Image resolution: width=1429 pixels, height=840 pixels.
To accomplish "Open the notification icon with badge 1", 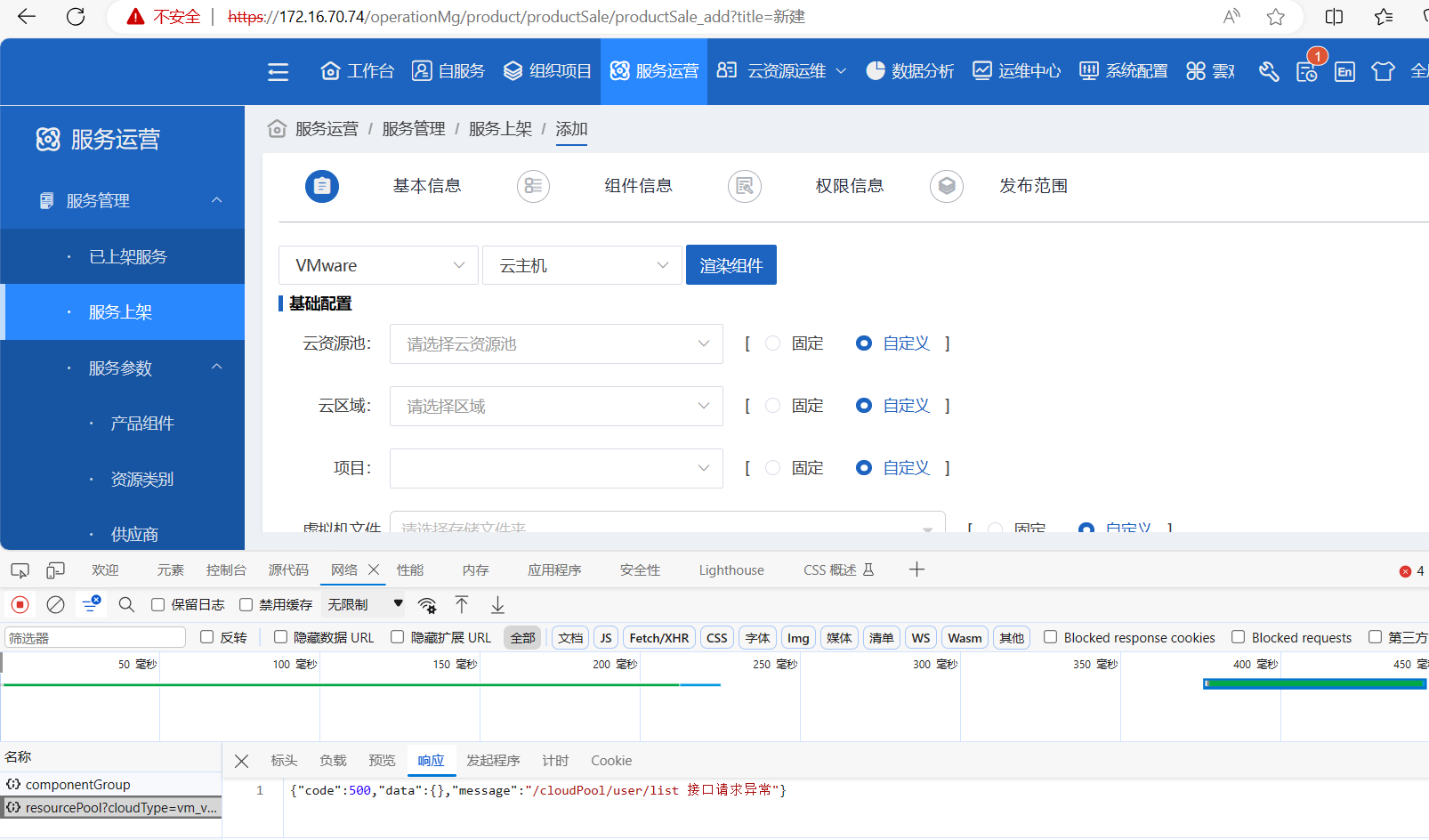I will click(1307, 71).
